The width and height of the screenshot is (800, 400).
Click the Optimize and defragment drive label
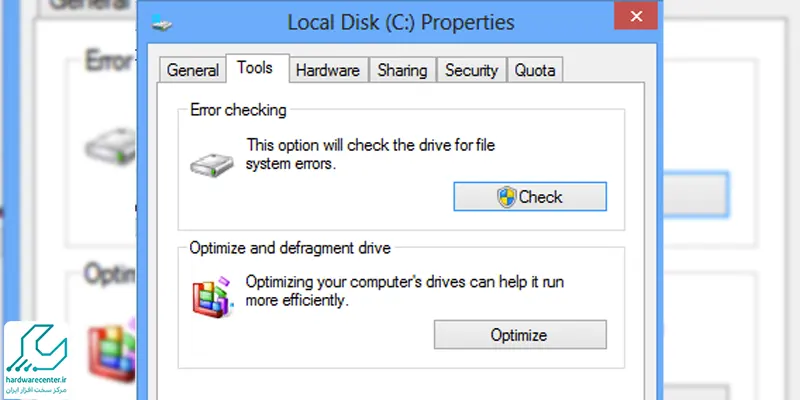pyautogui.click(x=290, y=248)
